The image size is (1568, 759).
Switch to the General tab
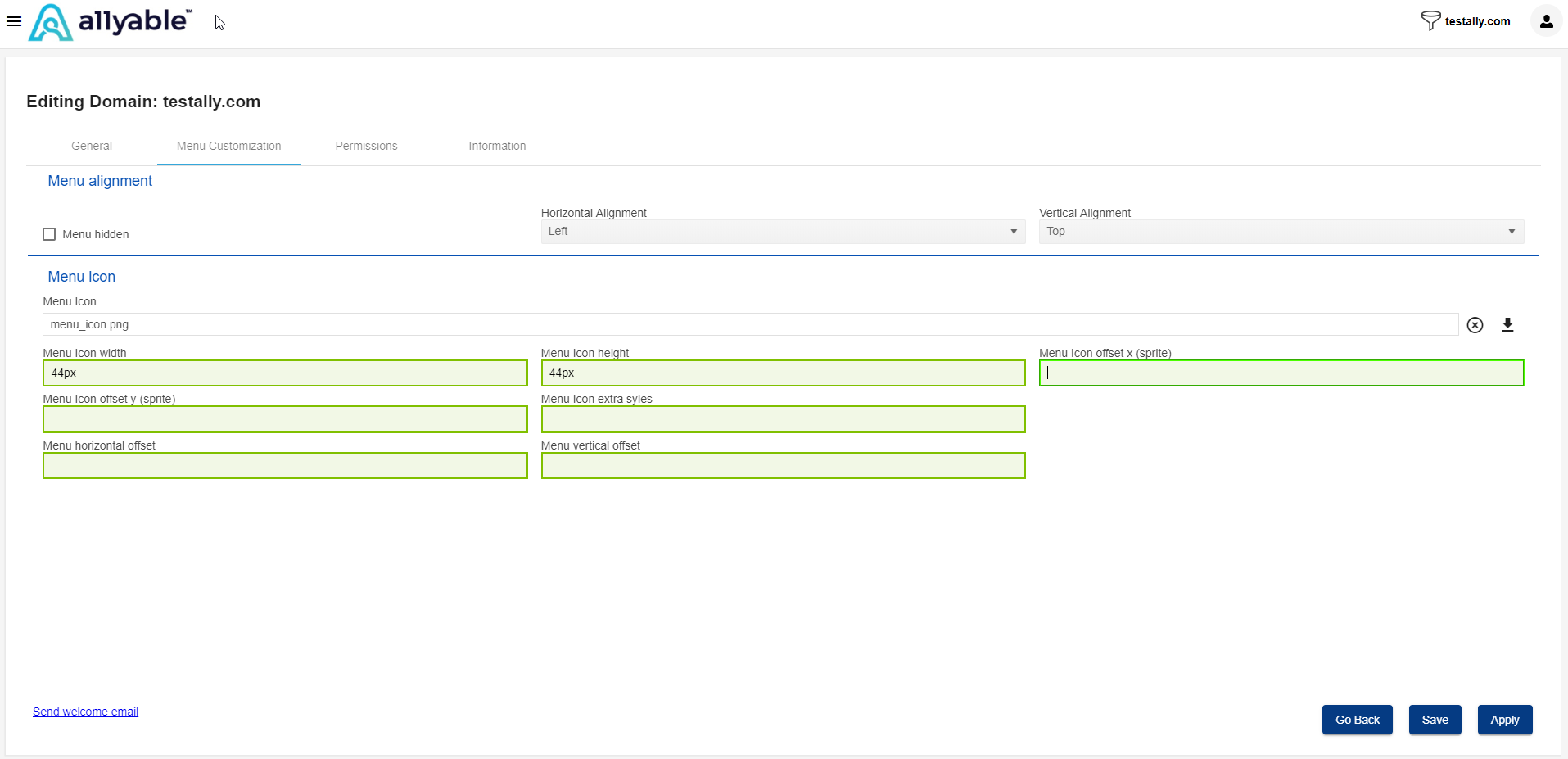click(x=92, y=146)
